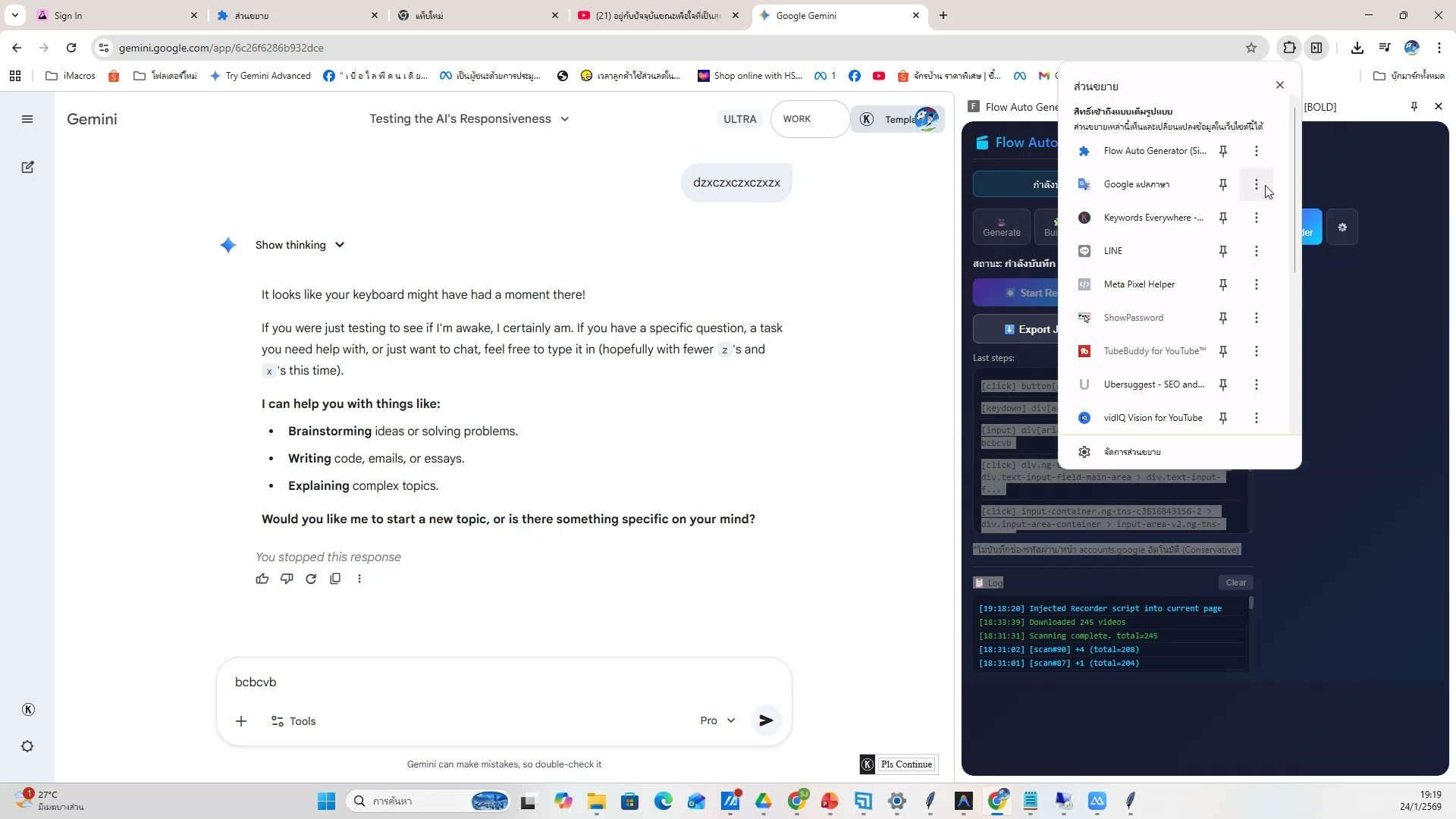Pin the LINE extension to toolbar
This screenshot has width=1456, height=819.
pyautogui.click(x=1222, y=251)
